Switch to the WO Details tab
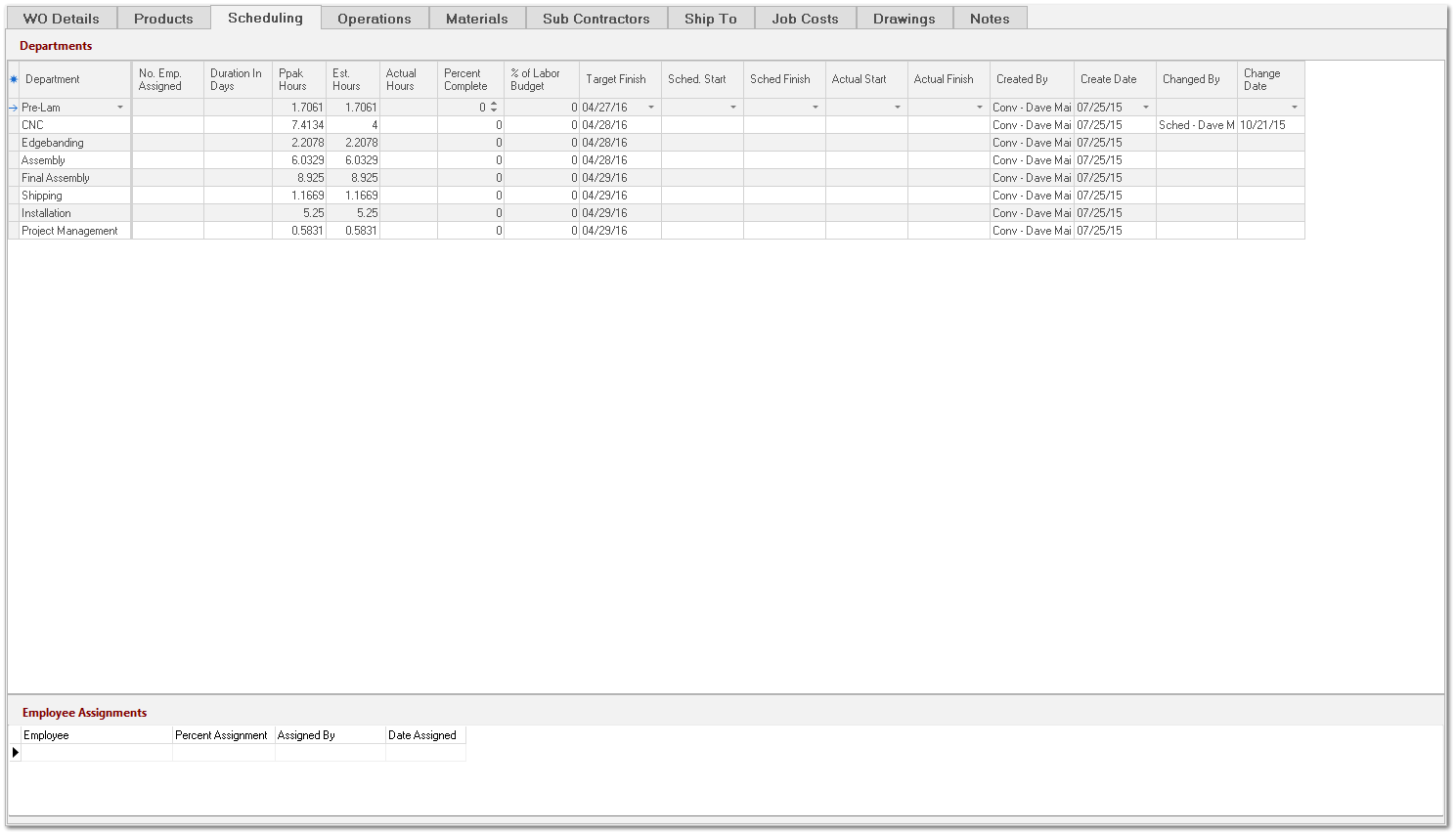 (x=61, y=17)
